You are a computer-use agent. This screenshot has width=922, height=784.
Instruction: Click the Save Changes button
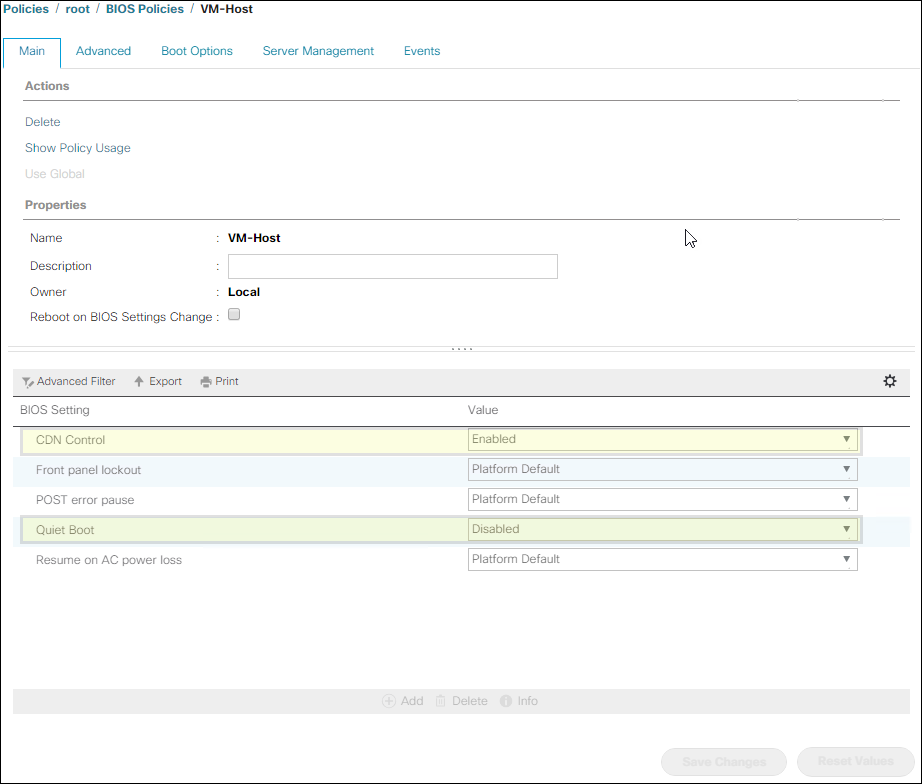(724, 762)
